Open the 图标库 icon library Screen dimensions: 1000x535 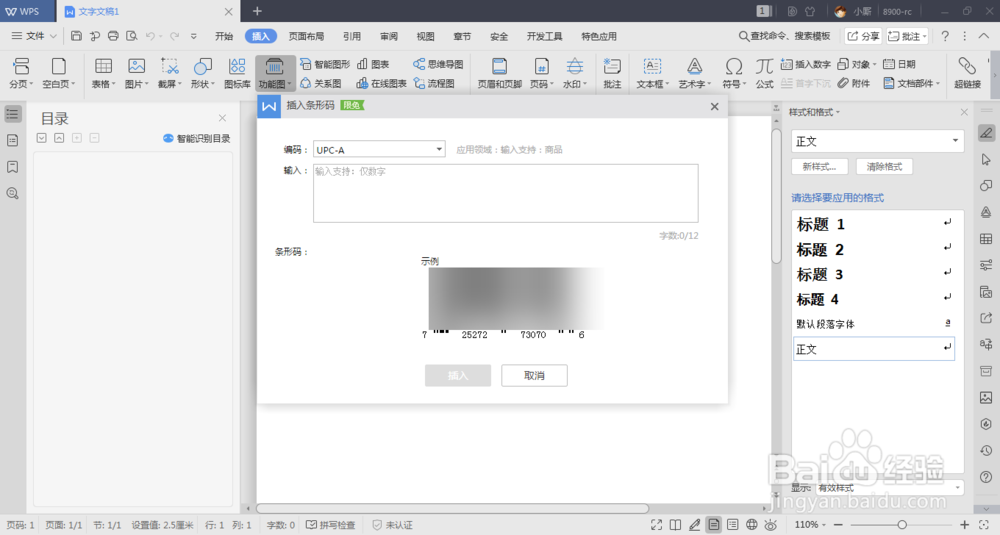[237, 73]
